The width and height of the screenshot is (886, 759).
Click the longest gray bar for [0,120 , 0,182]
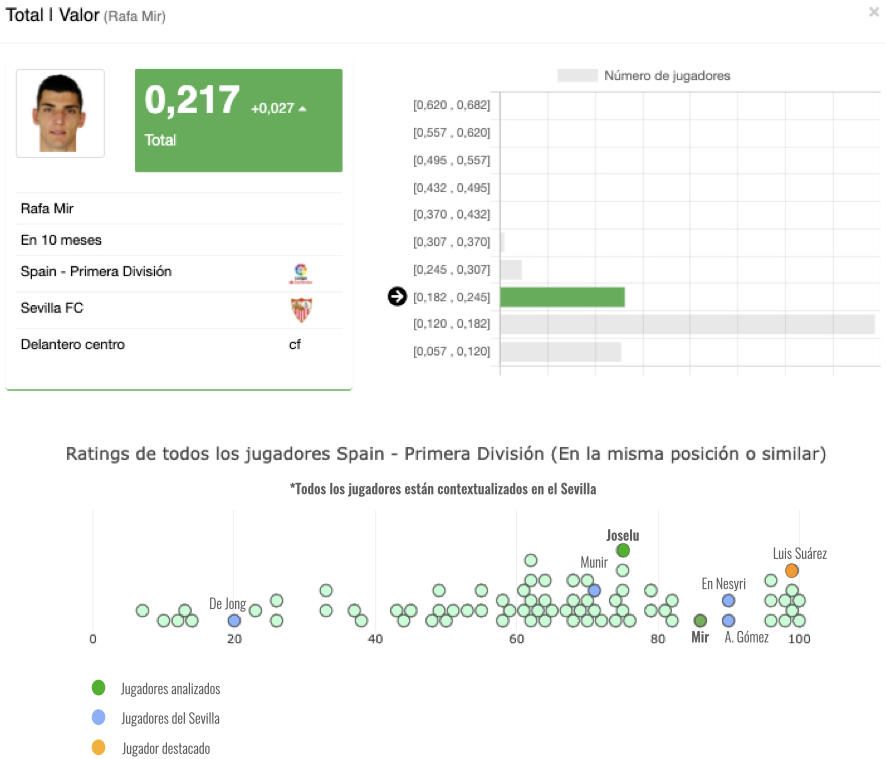[687, 324]
